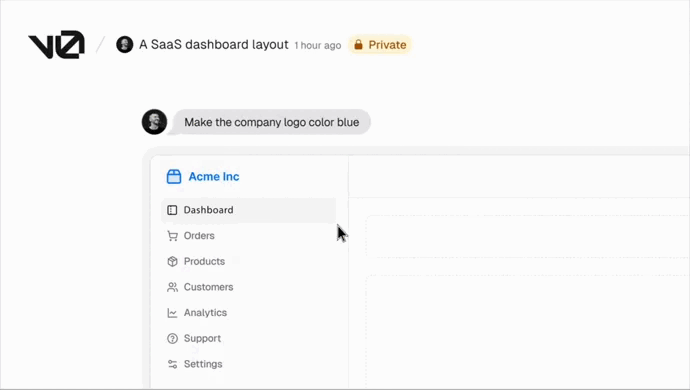
Task: Select Customers in sidebar
Action: (x=249, y=287)
